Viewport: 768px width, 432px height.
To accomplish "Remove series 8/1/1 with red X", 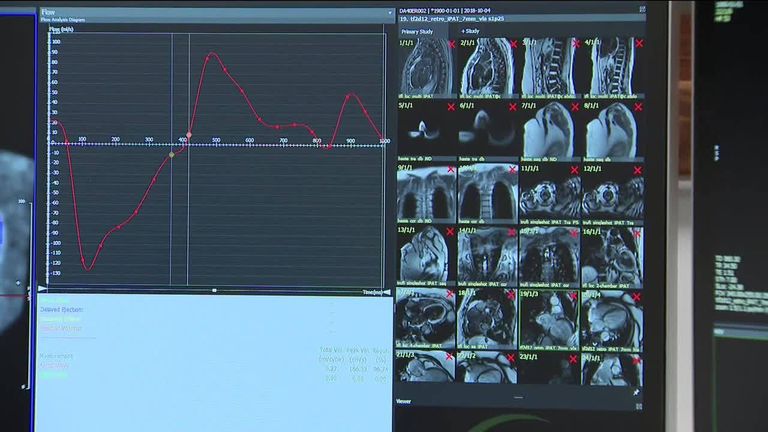I will point(637,106).
